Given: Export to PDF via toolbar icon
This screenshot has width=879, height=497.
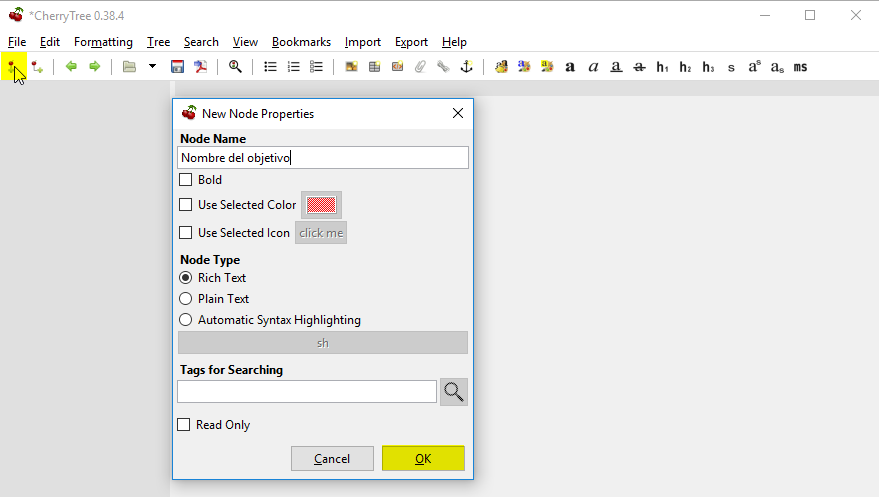Looking at the screenshot, I should tap(201, 67).
